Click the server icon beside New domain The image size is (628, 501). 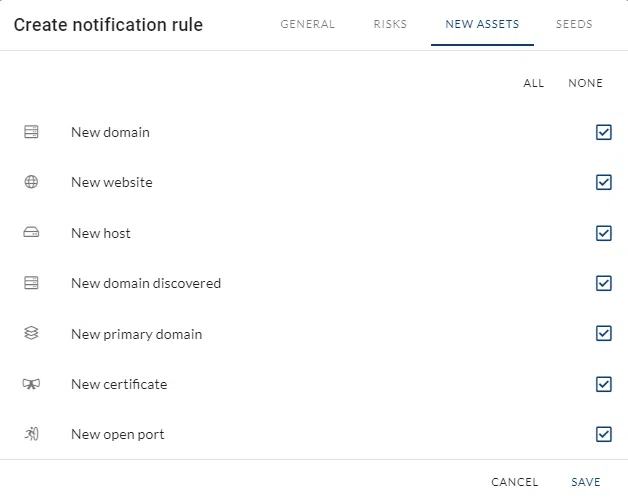31,132
